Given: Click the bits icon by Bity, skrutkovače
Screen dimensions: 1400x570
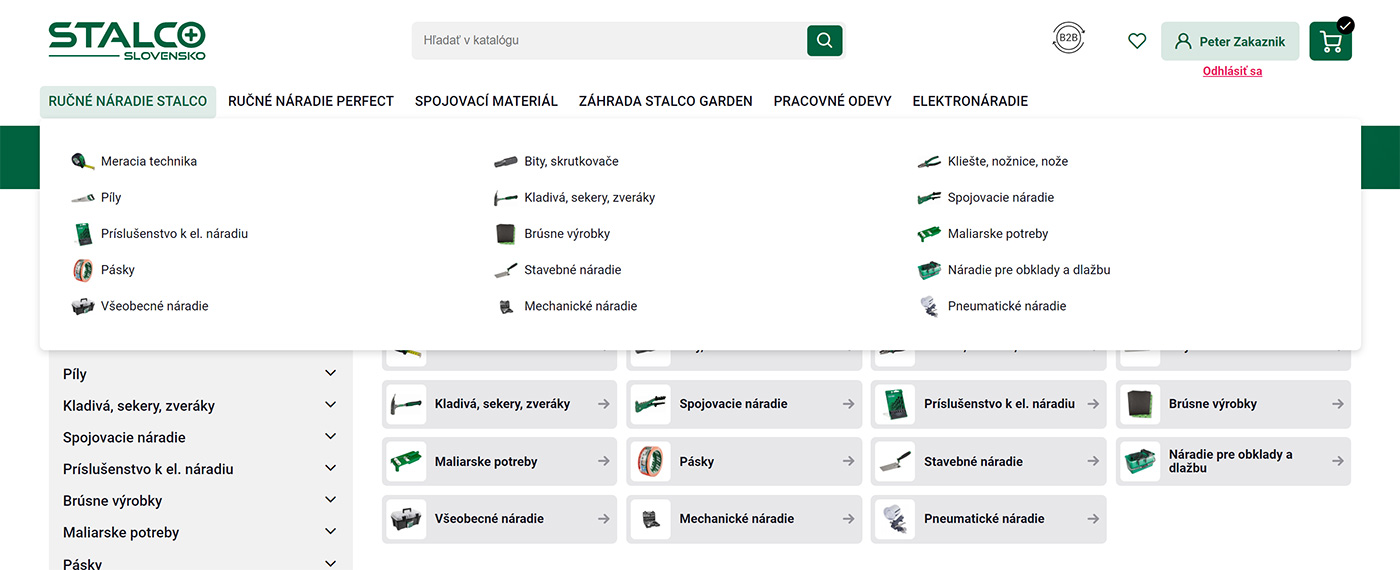Looking at the screenshot, I should [506, 162].
